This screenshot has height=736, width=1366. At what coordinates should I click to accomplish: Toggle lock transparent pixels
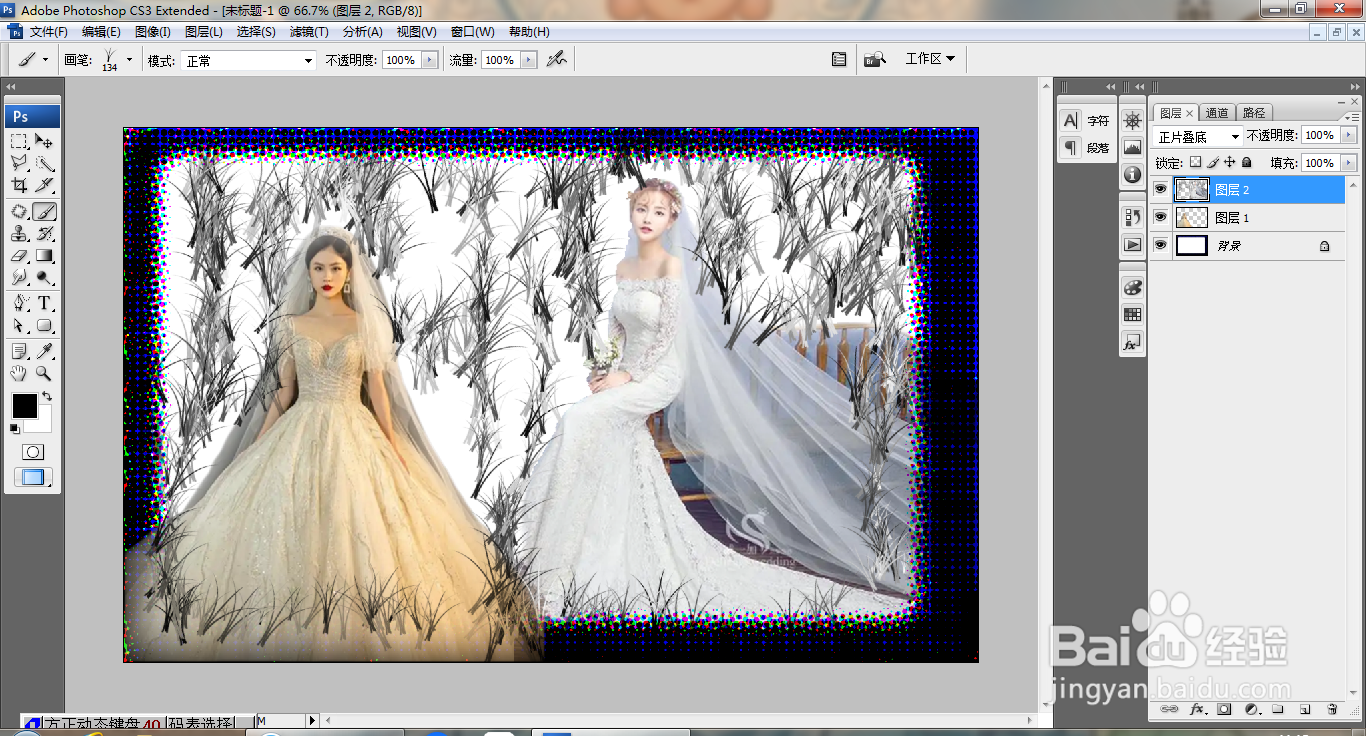coord(1195,162)
